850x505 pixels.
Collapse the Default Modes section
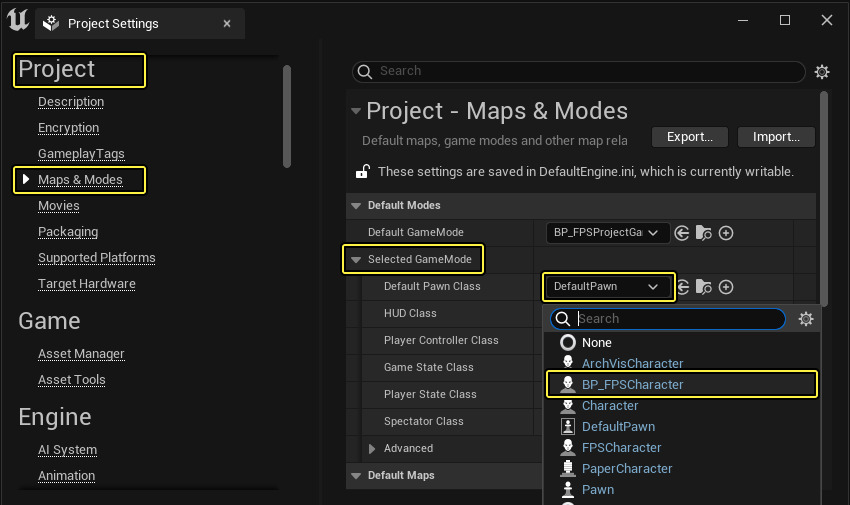tap(356, 205)
